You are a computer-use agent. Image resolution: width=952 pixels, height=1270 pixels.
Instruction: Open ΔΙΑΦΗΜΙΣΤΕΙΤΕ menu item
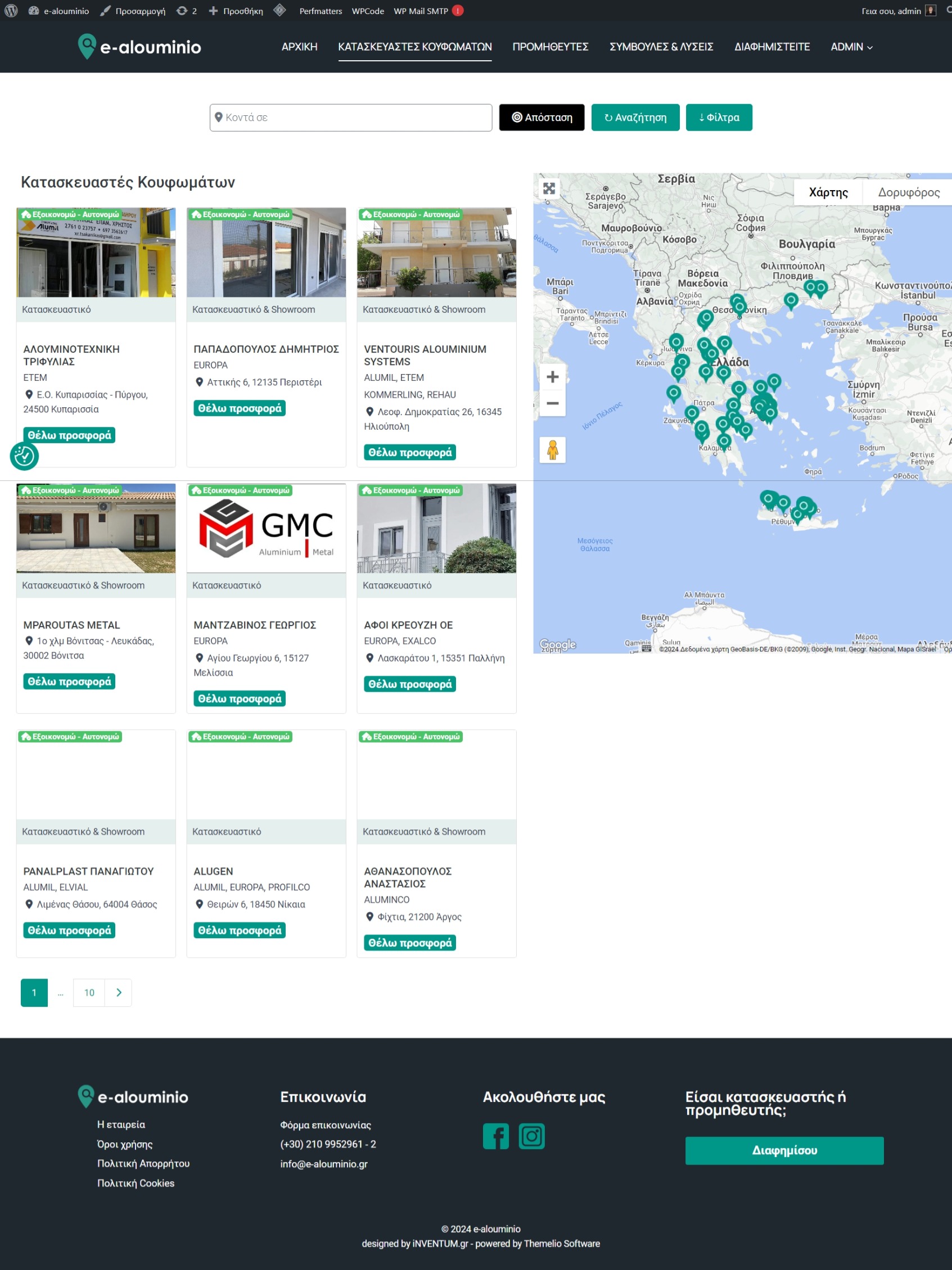pyautogui.click(x=772, y=47)
